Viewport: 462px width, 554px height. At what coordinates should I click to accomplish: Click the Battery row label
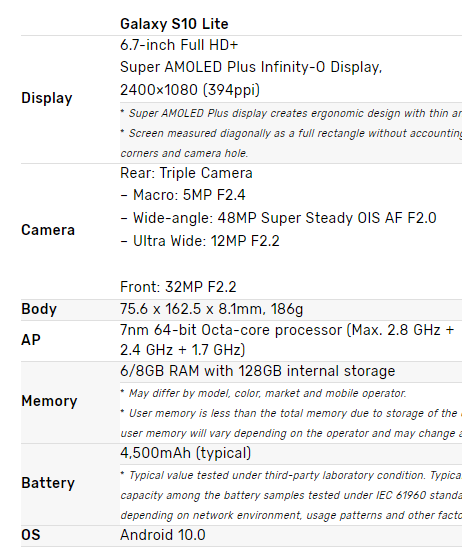pos(48,483)
